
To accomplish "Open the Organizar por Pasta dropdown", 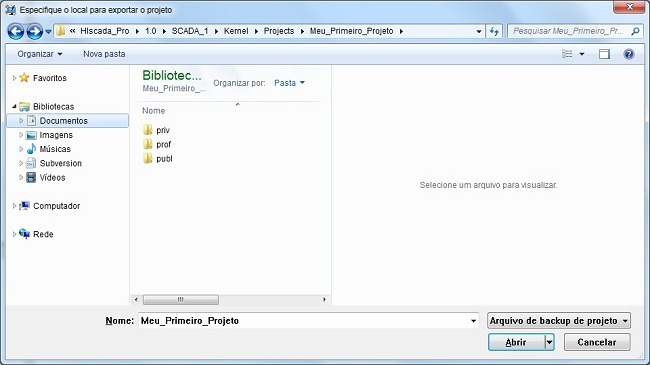I will click(289, 83).
